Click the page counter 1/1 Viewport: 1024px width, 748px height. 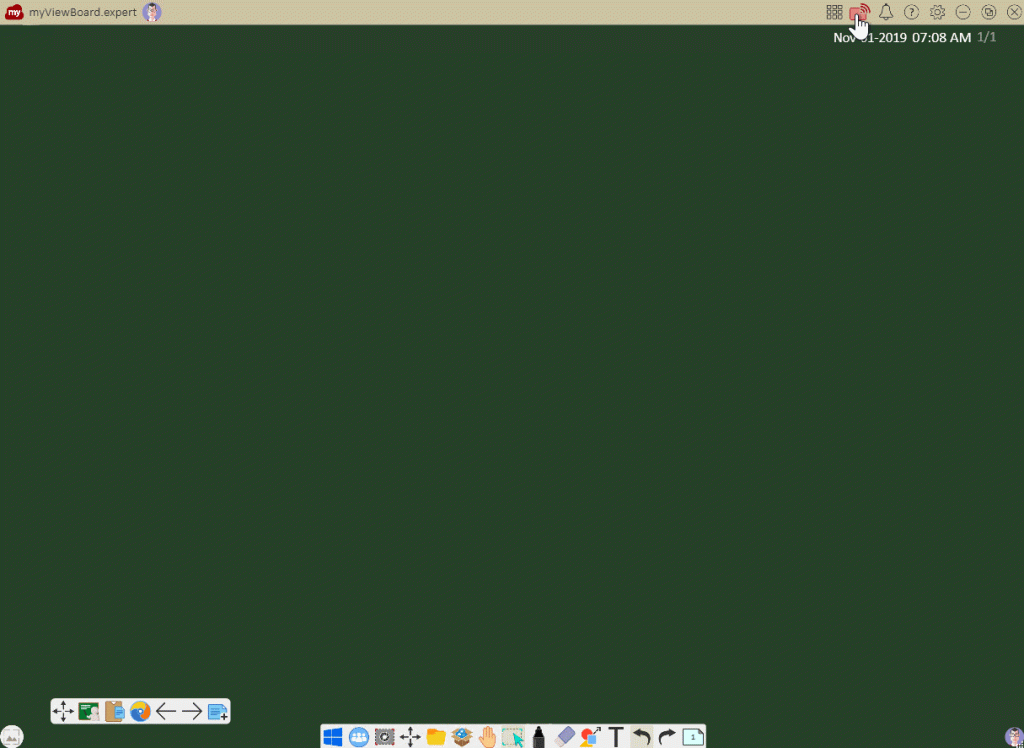pos(986,37)
